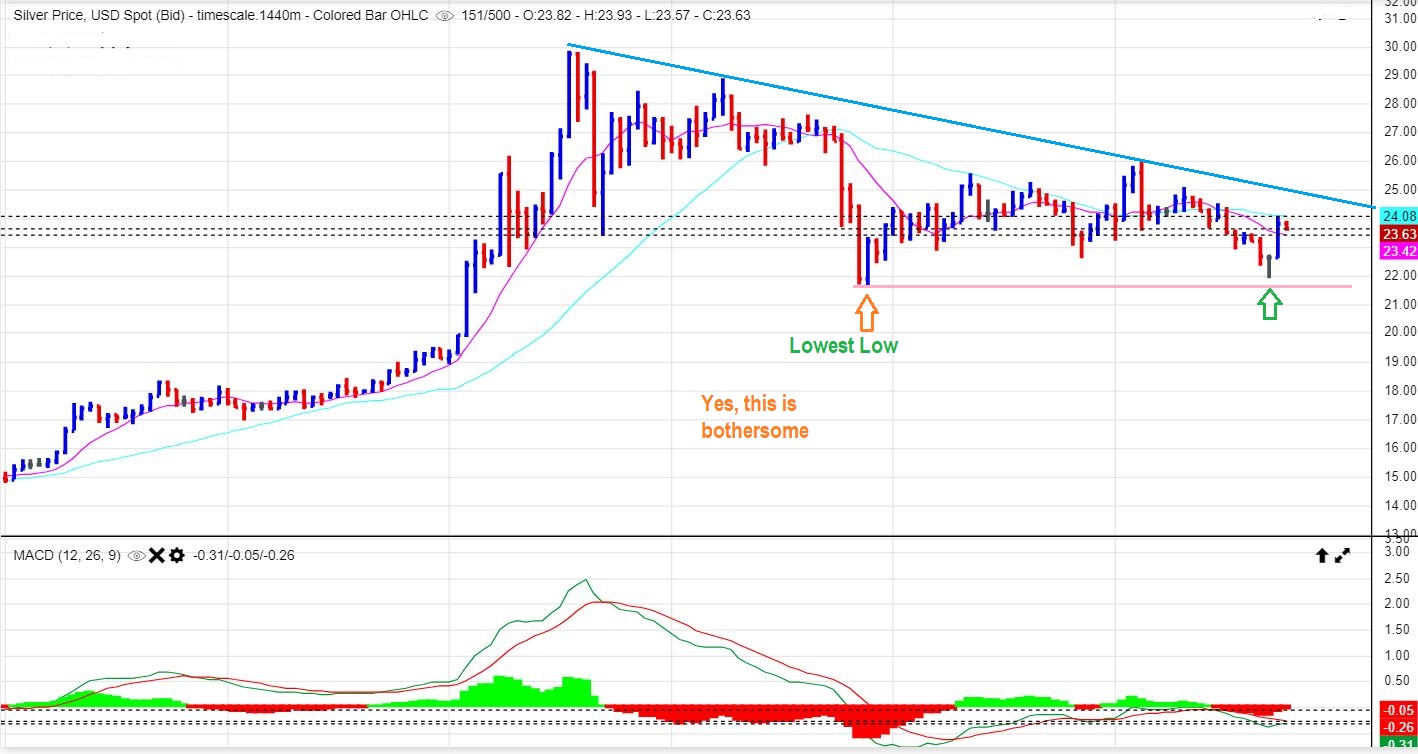Viewport: 1418px width, 754px height.
Task: Select the pink horizontal support line
Action: click(1100, 287)
